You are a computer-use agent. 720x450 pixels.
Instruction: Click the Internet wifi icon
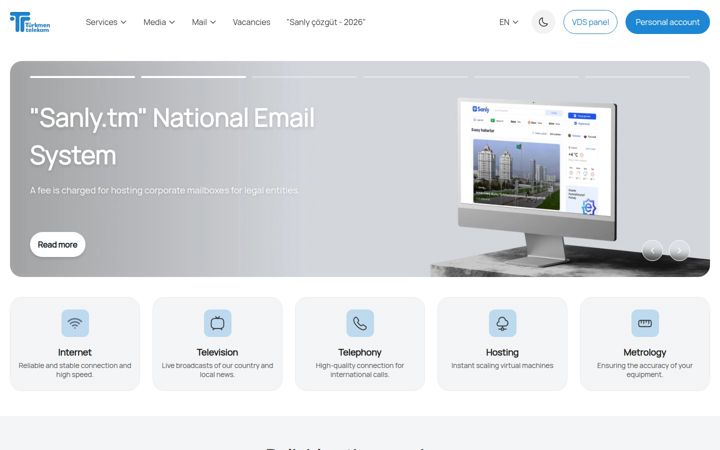[x=75, y=323]
